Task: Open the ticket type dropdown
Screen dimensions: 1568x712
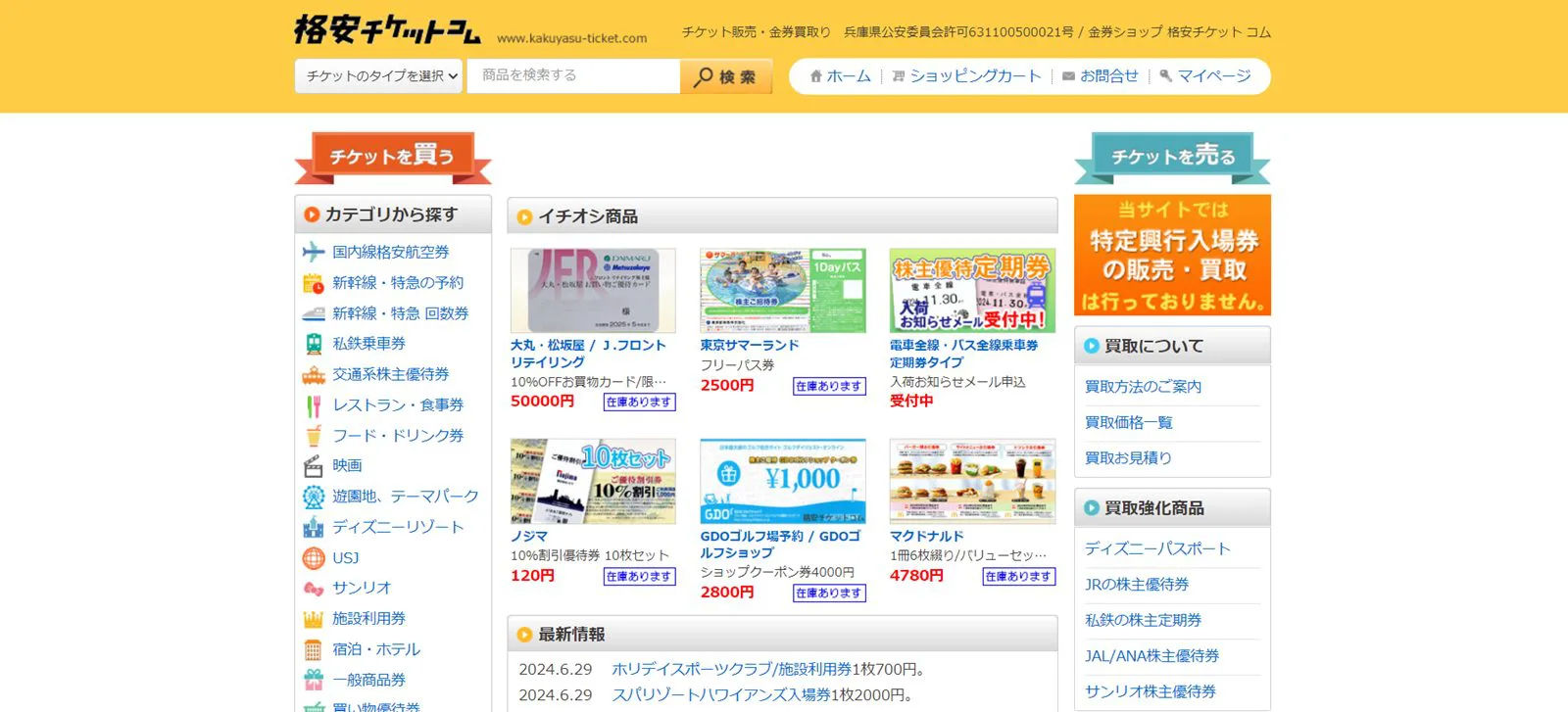Action: [379, 75]
